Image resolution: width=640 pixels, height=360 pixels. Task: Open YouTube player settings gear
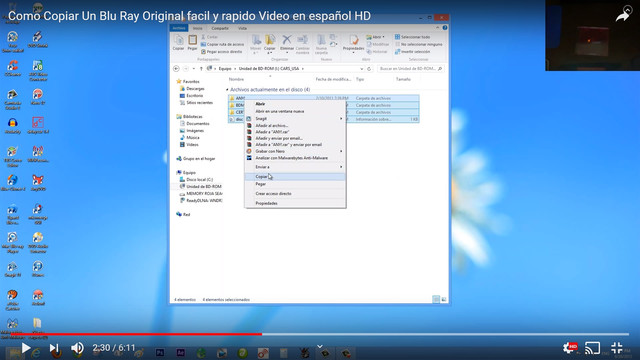[x=570, y=348]
